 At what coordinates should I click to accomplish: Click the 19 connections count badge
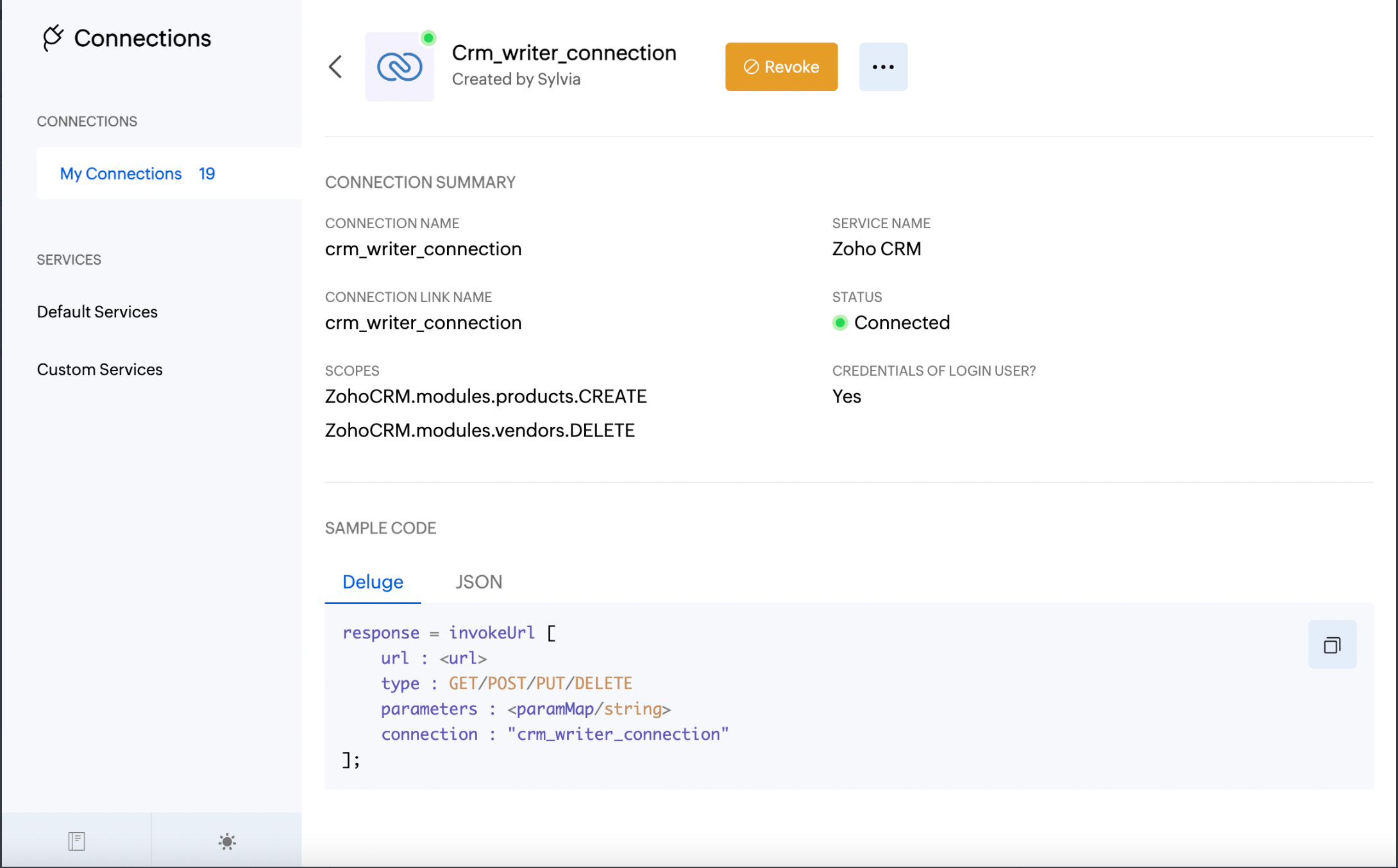(x=206, y=174)
